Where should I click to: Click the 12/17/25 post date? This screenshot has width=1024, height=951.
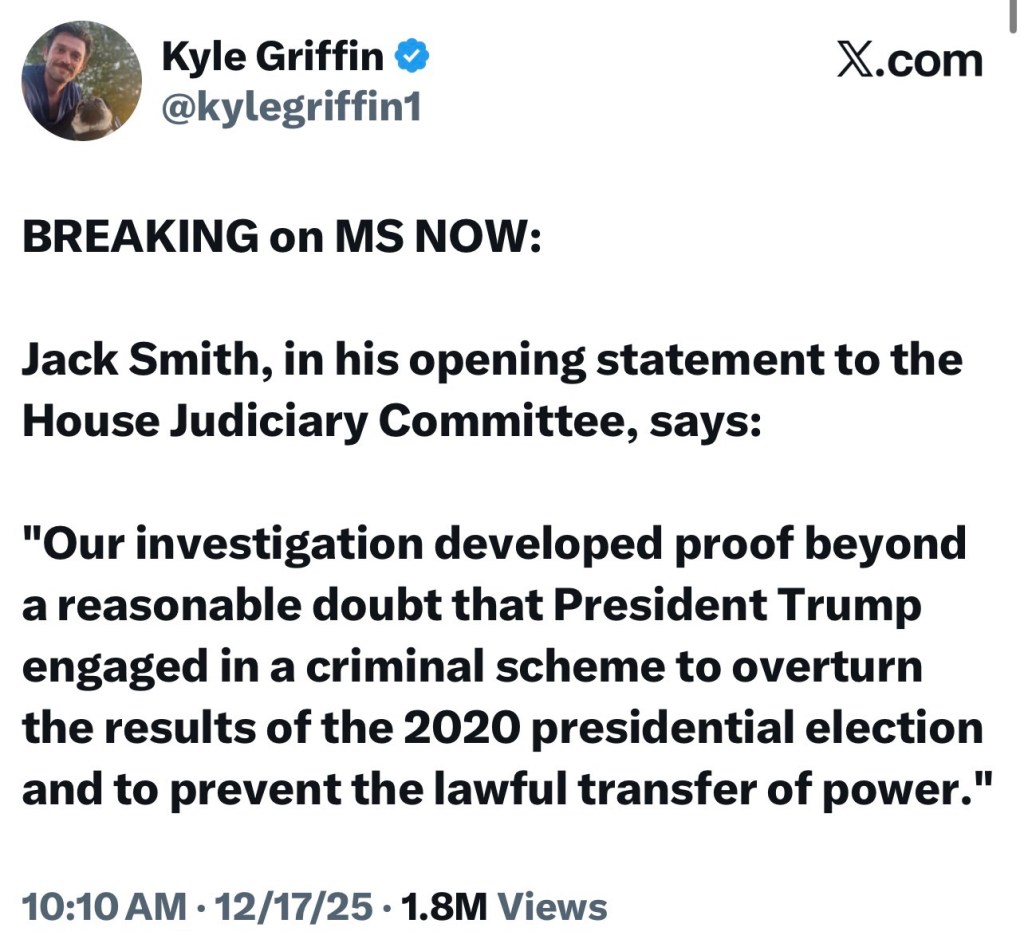[296, 907]
